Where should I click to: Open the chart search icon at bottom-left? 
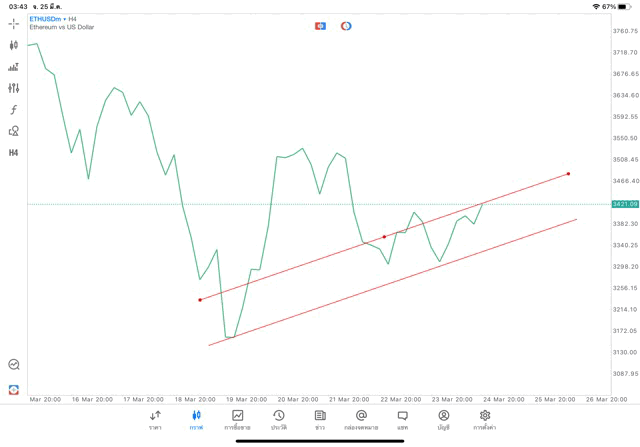(x=14, y=365)
